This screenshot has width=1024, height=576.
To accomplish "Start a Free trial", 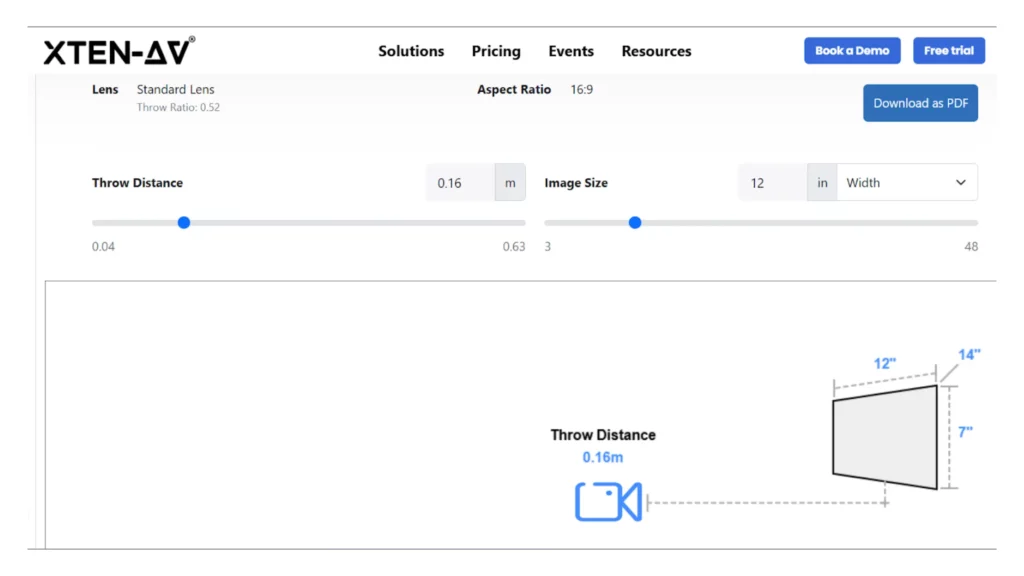I will [948, 51].
